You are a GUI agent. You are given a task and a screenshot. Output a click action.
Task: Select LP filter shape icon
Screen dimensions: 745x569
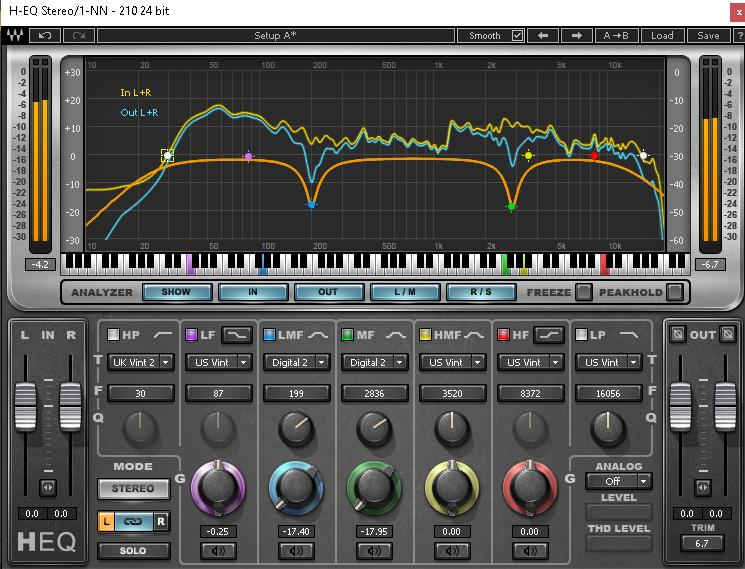[629, 335]
